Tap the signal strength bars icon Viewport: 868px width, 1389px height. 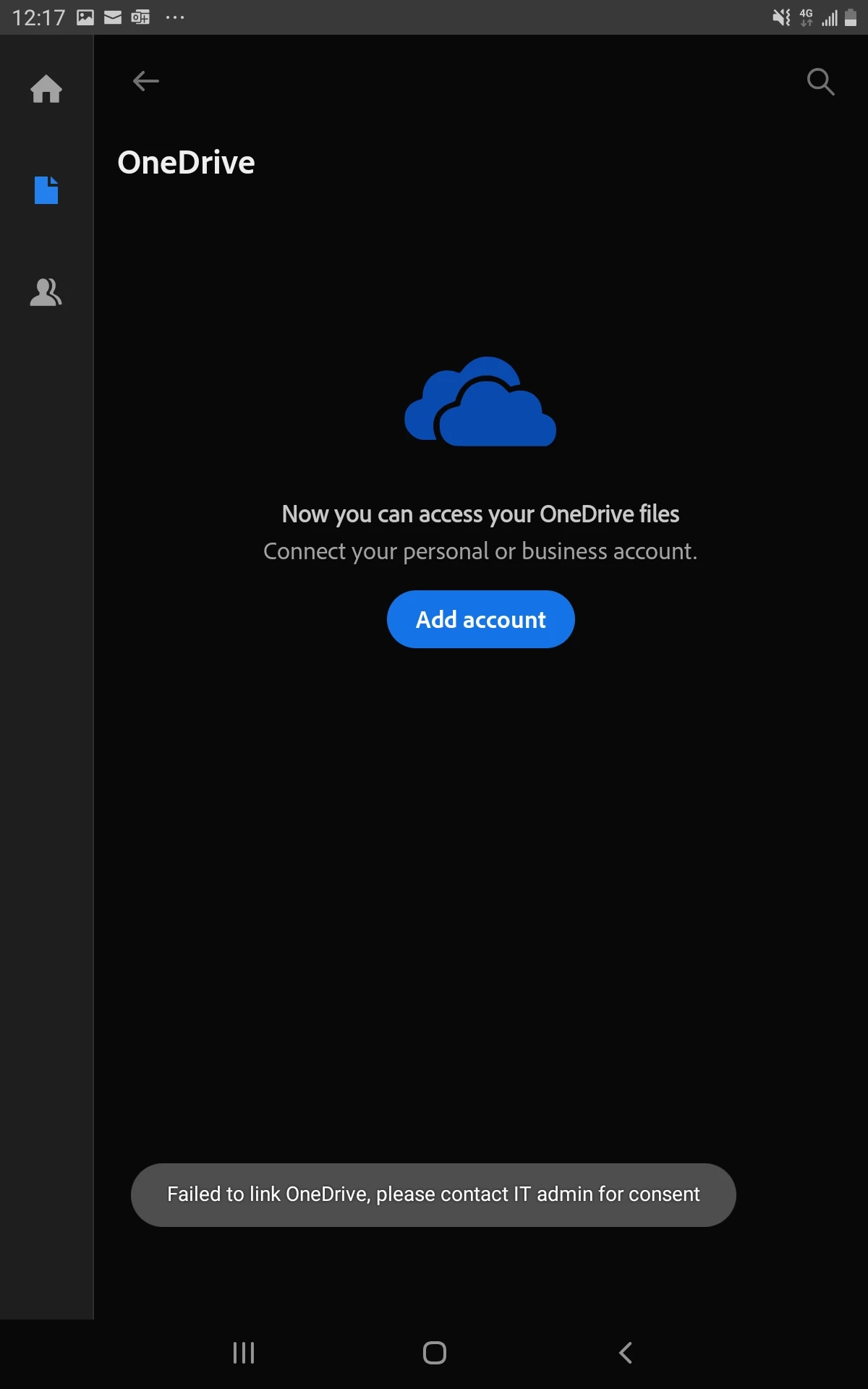click(x=830, y=18)
